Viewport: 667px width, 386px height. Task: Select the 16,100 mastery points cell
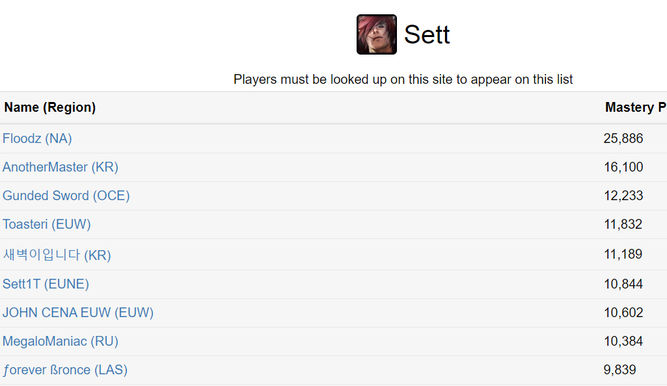[x=624, y=167]
